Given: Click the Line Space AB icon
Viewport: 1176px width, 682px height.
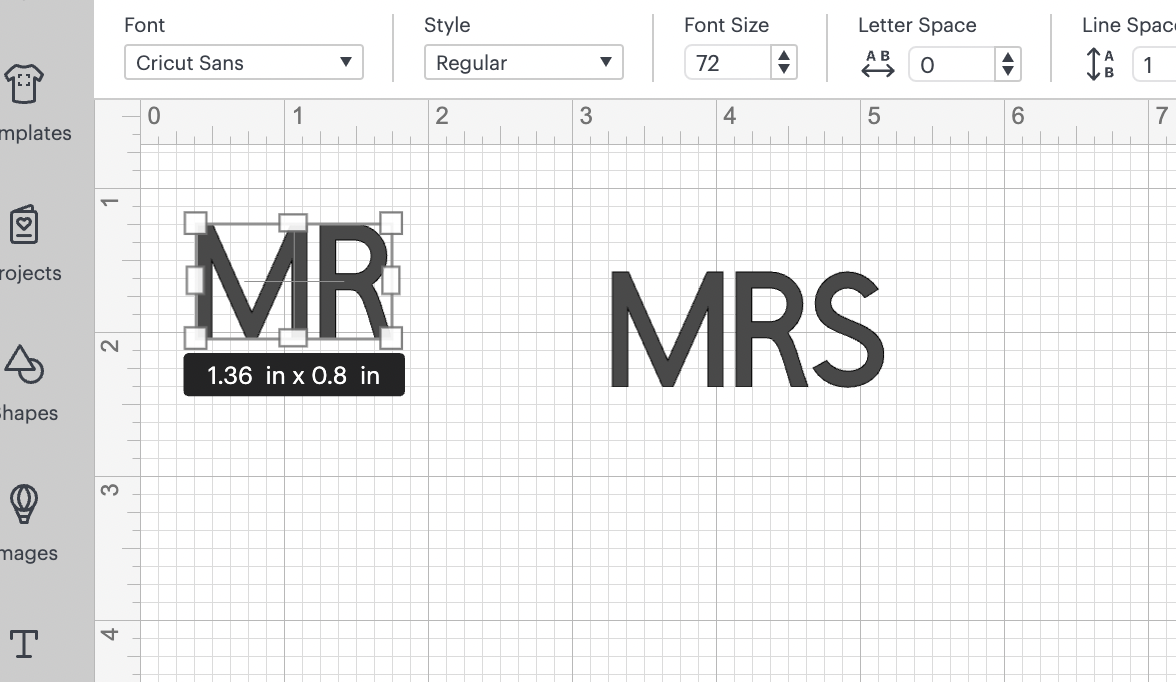Looking at the screenshot, I should coord(1100,64).
